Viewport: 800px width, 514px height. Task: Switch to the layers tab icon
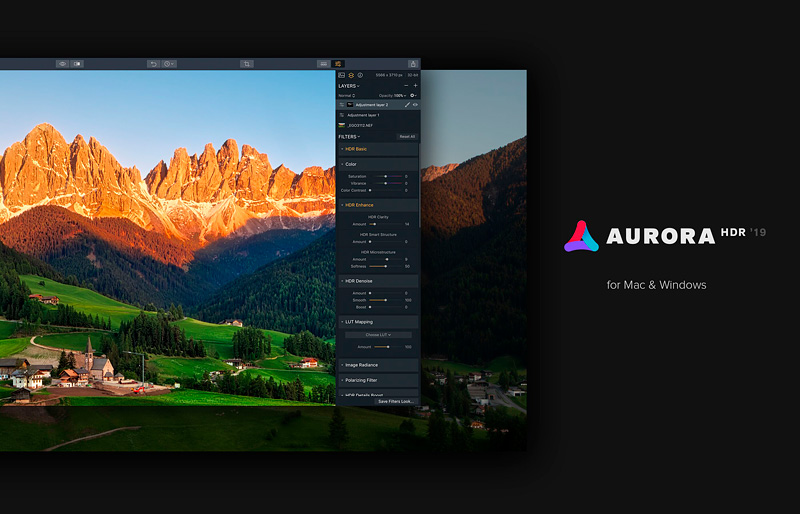pyautogui.click(x=351, y=75)
